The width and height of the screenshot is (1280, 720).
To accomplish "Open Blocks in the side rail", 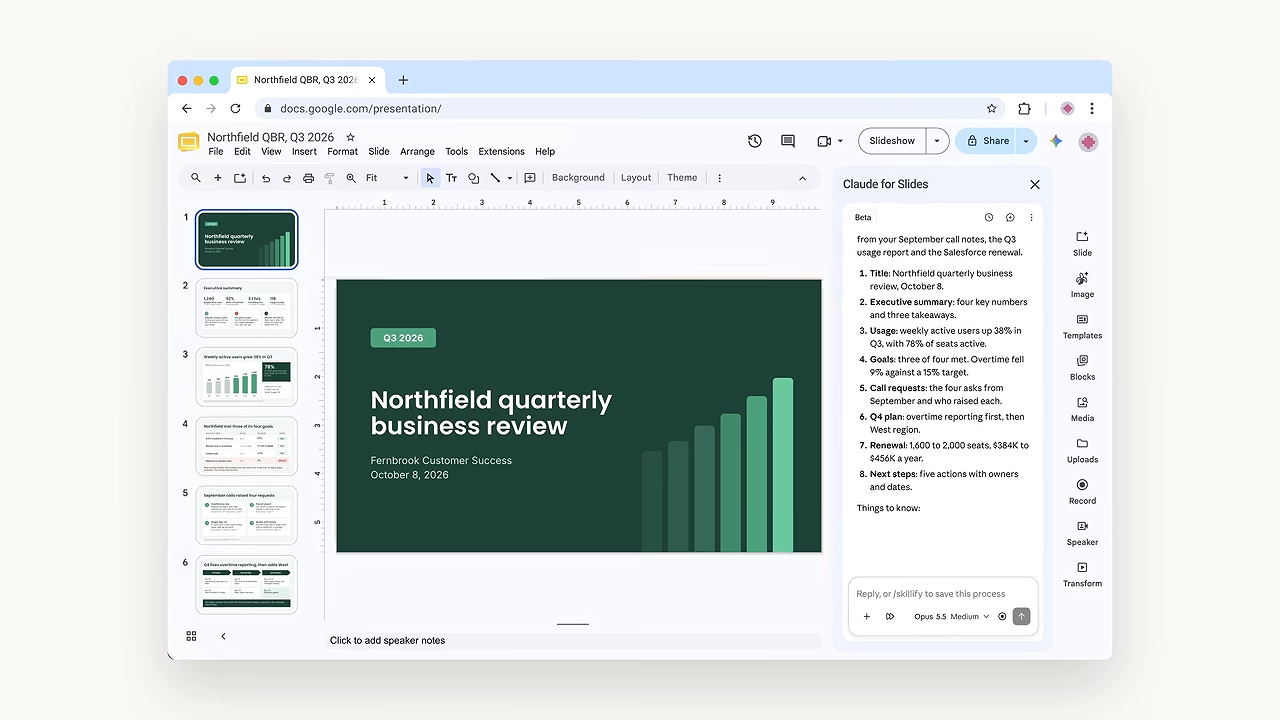I will [x=1082, y=367].
